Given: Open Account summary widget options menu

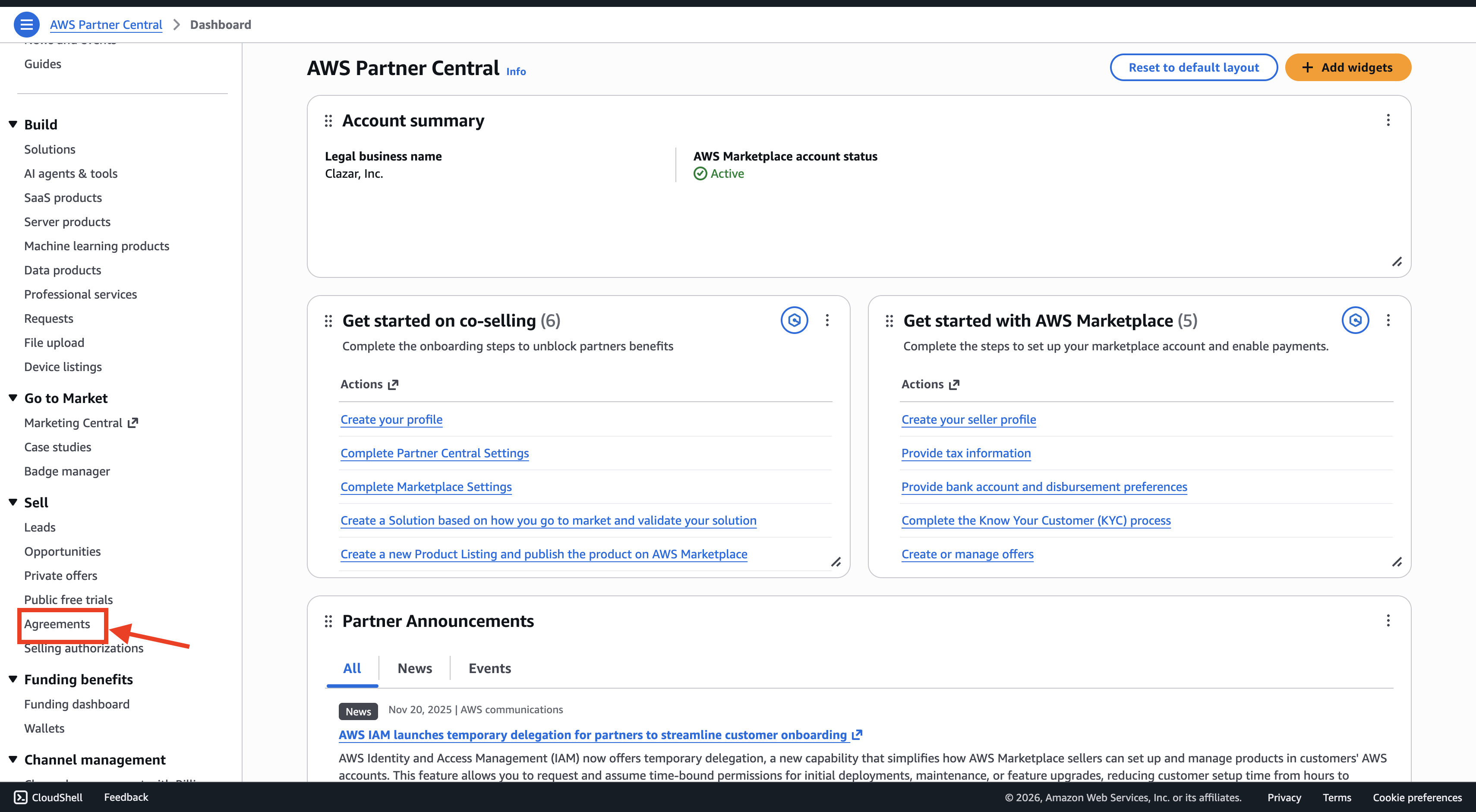Looking at the screenshot, I should pyautogui.click(x=1388, y=120).
